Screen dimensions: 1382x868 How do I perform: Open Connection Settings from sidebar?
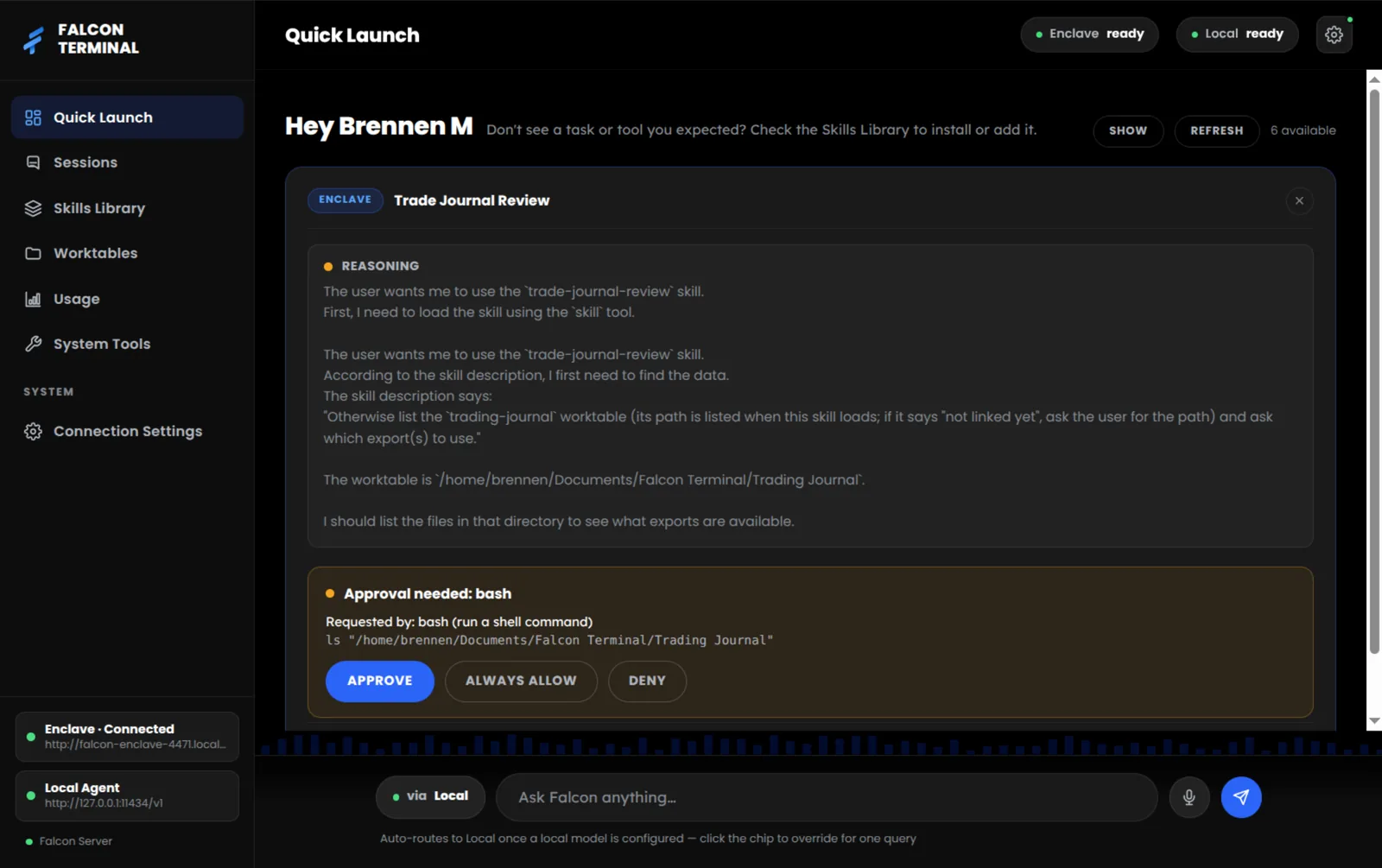coord(127,431)
